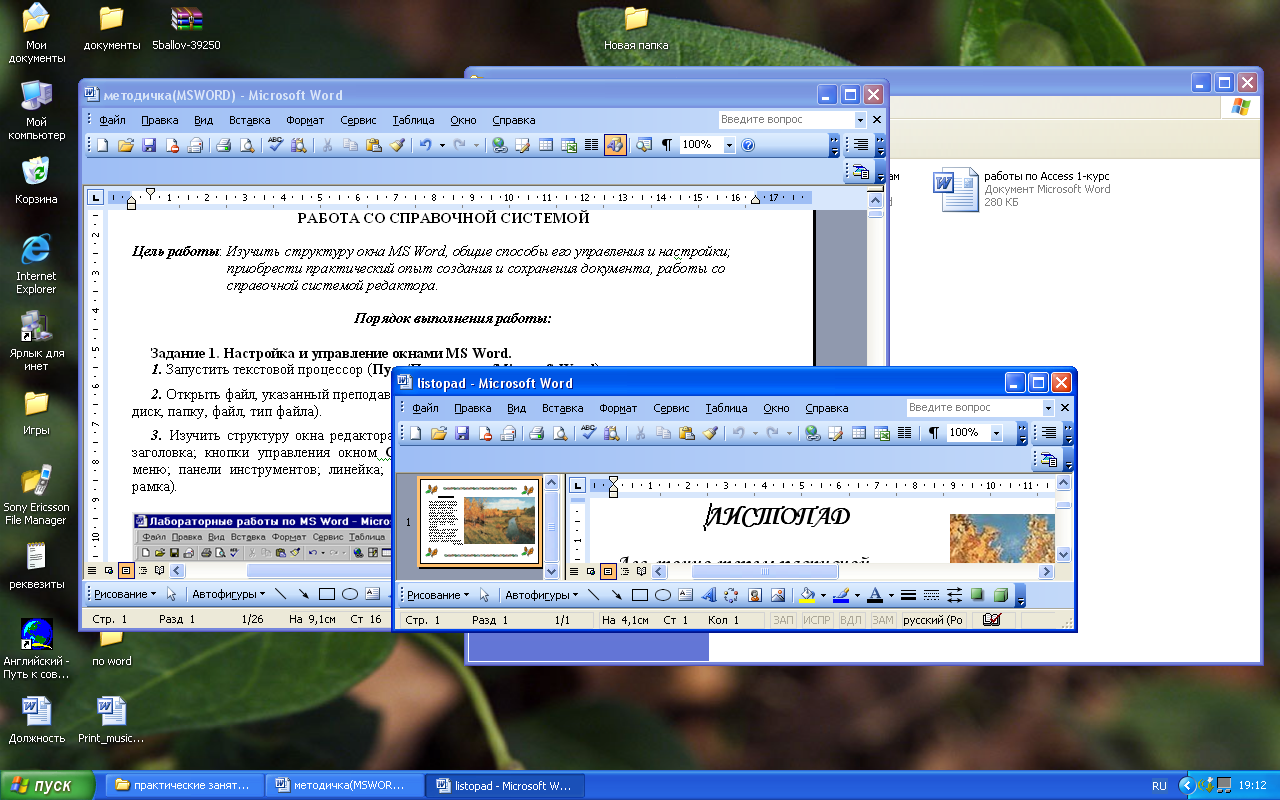1280x800 pixels.
Task: Click Line Style icon in listopad drawing toolbar
Action: tap(908, 595)
